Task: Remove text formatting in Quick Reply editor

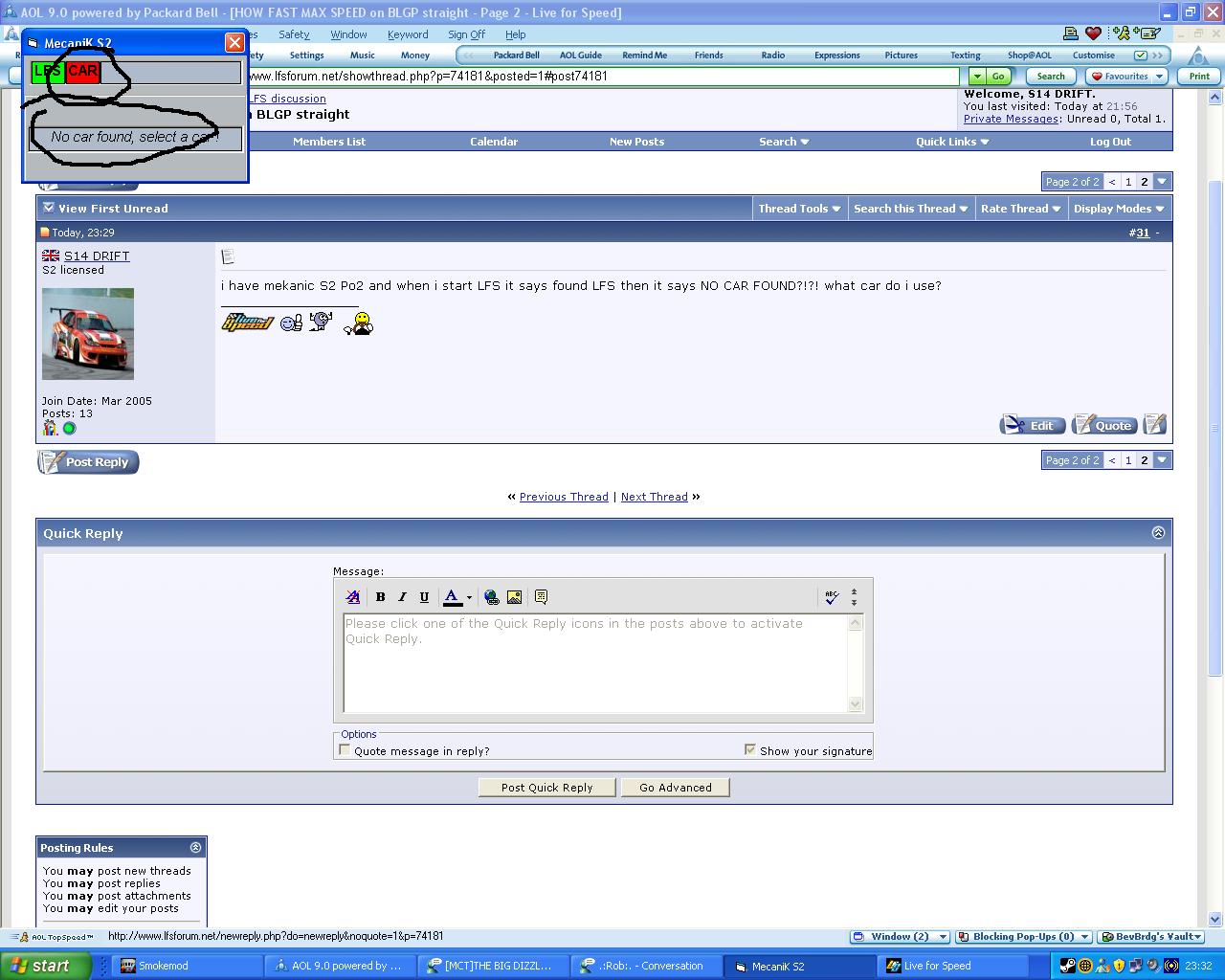Action: point(353,597)
